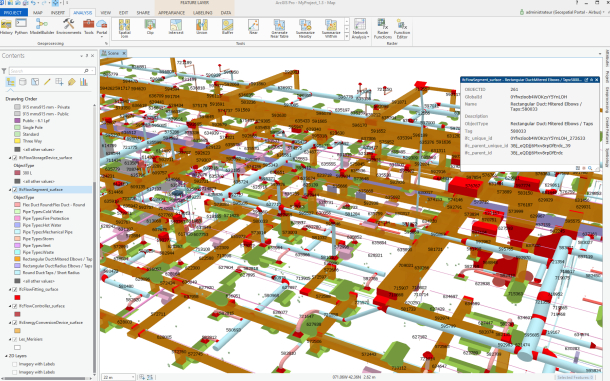Collapse the IfcFlowSegment_surface layer legend
Viewport: 610px width, 381px height.
tap(10, 190)
